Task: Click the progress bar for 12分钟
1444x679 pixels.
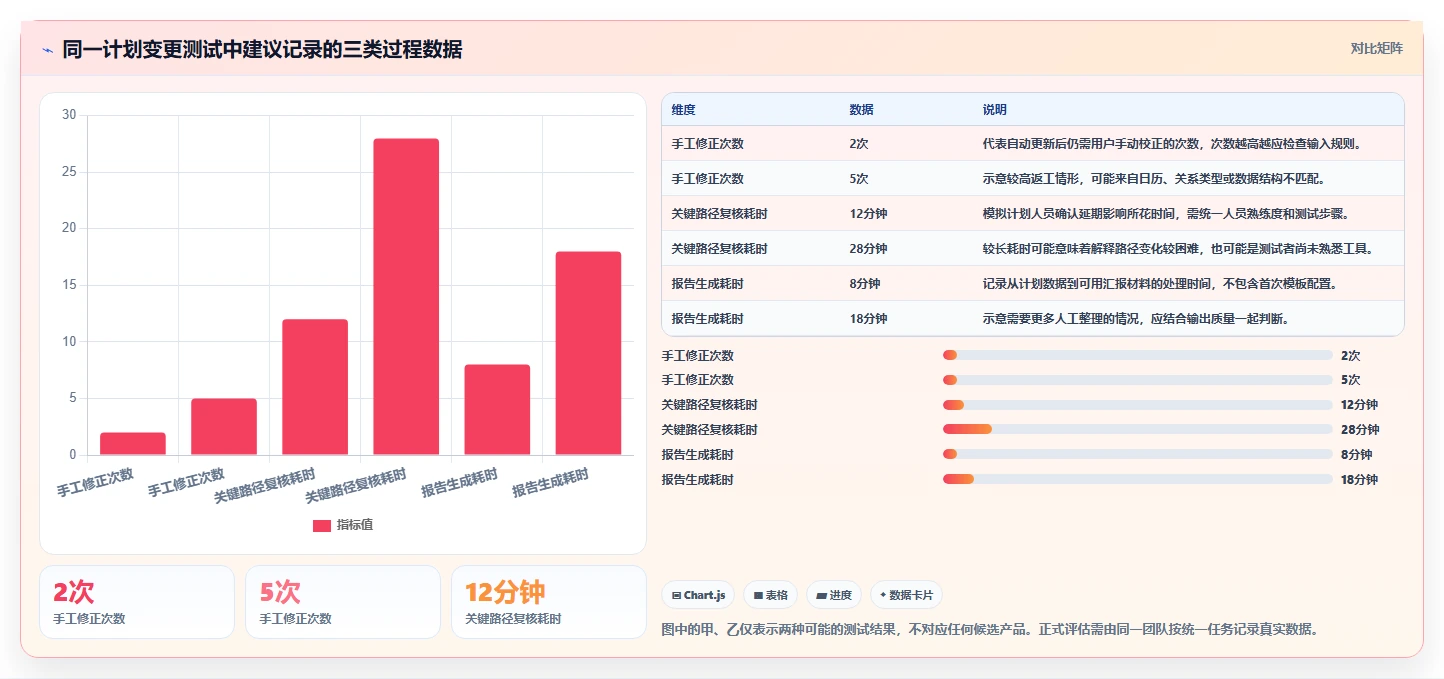Action: pyautogui.click(x=1138, y=405)
